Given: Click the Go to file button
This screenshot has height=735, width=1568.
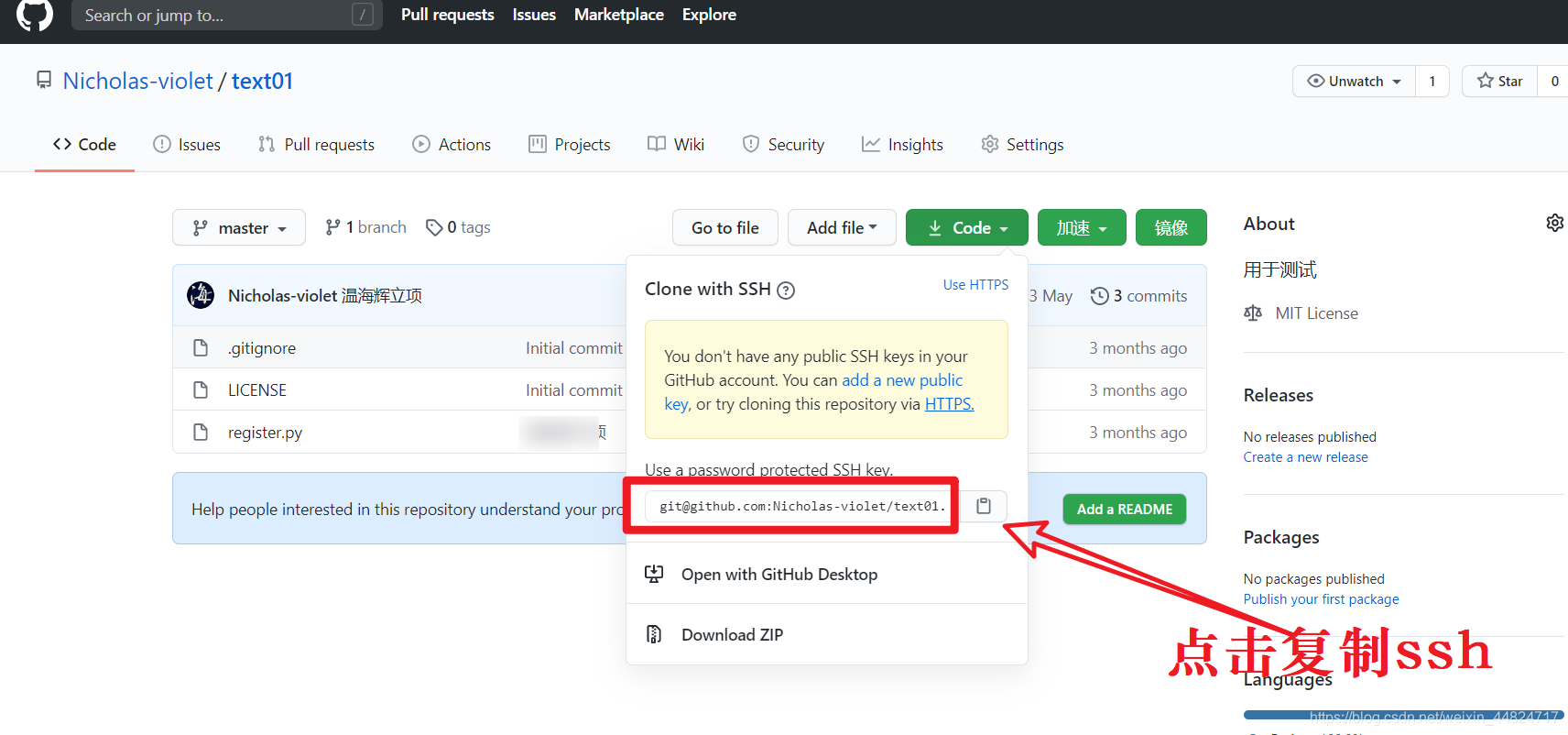Looking at the screenshot, I should [725, 227].
